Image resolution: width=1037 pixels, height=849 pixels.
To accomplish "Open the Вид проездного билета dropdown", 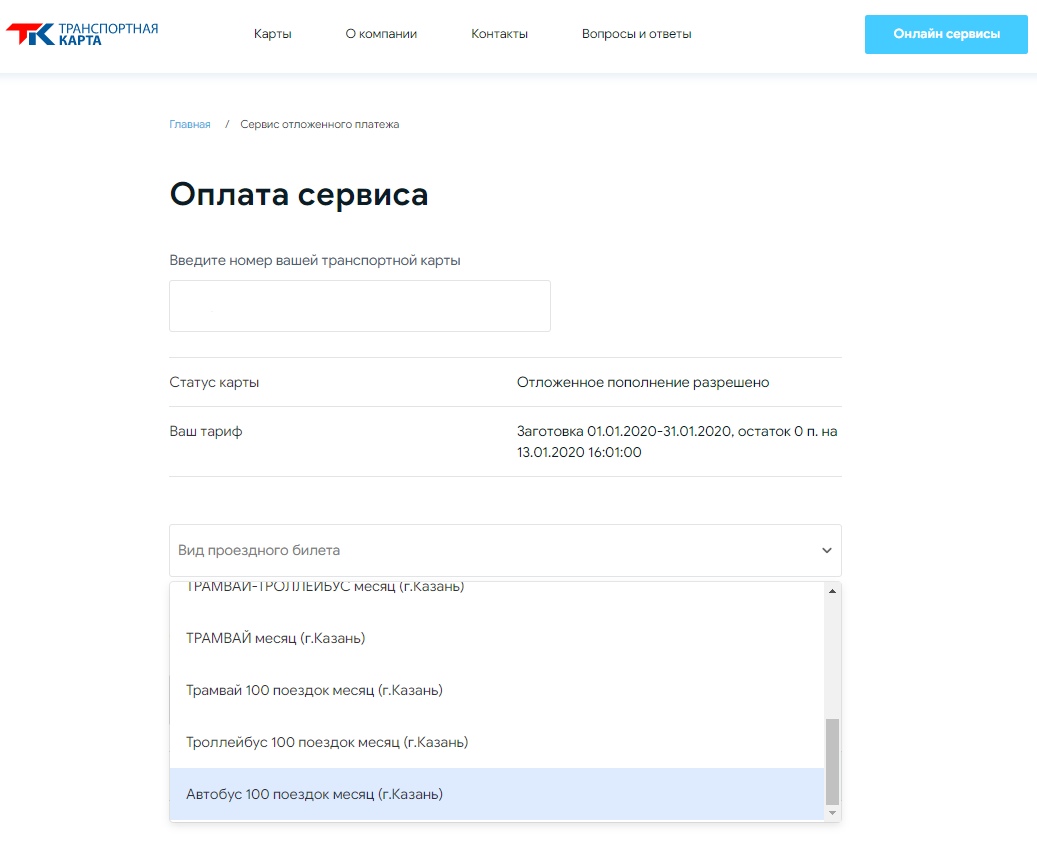I will [x=505, y=550].
